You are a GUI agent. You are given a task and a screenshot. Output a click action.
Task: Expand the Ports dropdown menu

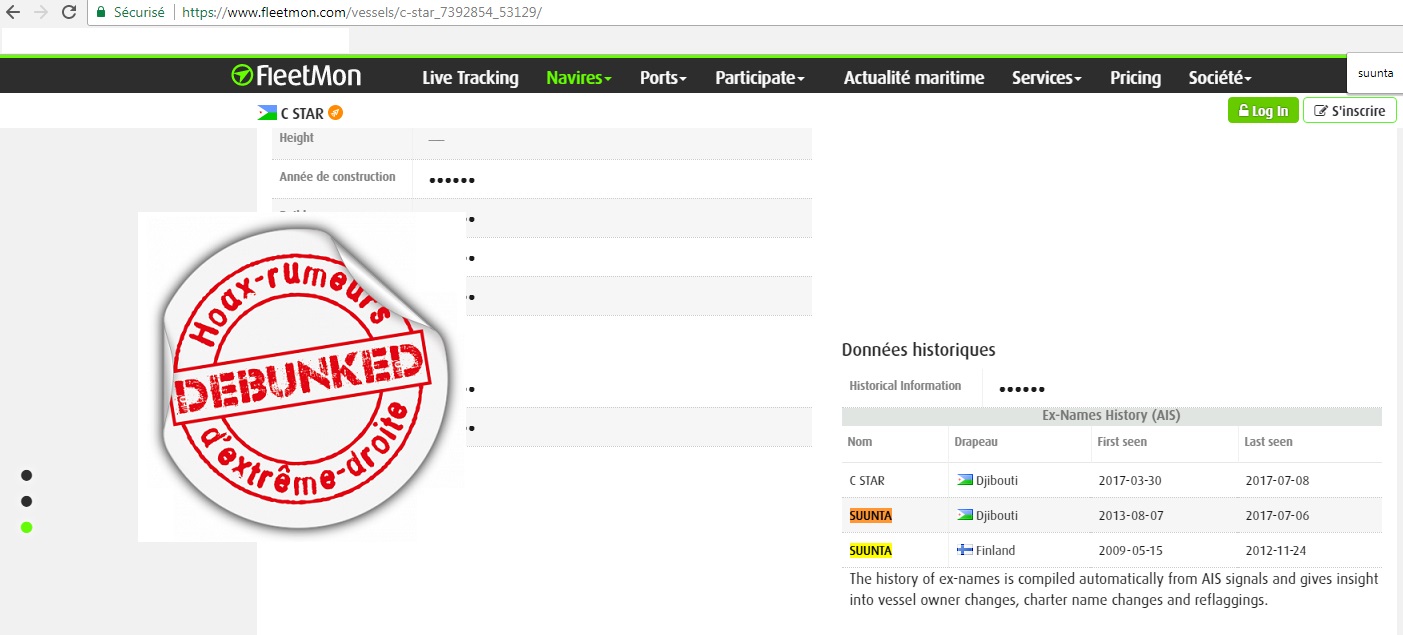663,78
